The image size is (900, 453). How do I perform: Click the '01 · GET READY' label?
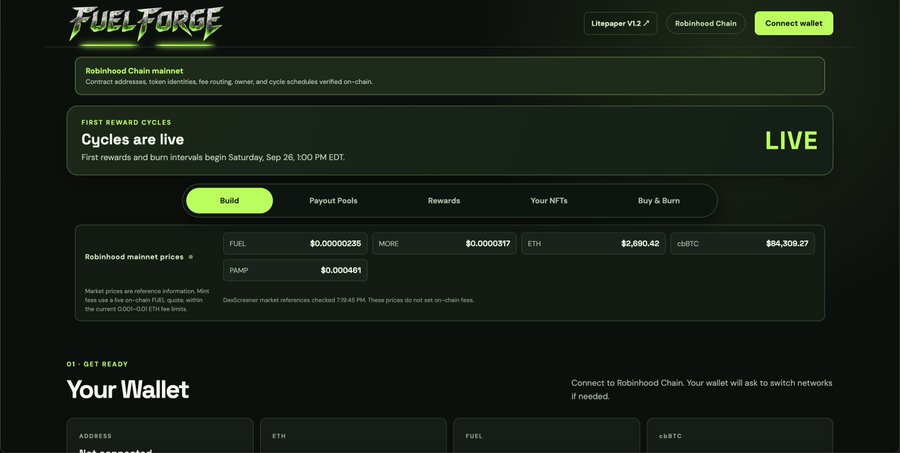[x=97, y=364]
